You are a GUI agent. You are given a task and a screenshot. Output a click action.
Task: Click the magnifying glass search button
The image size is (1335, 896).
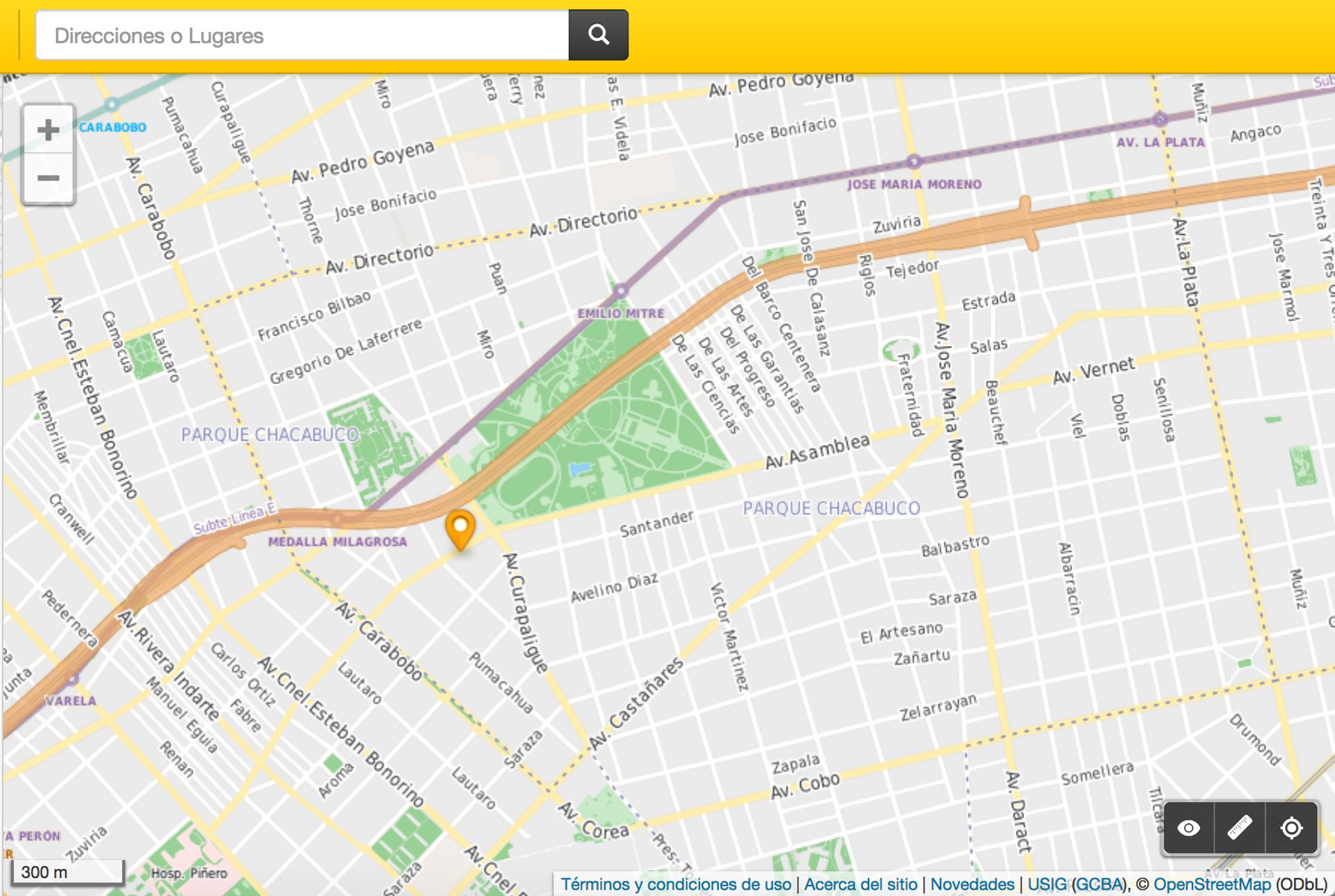click(598, 35)
